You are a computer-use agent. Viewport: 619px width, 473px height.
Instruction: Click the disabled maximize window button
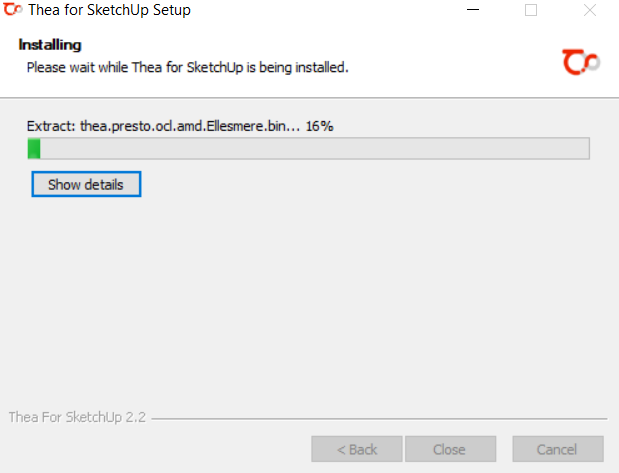click(x=531, y=10)
